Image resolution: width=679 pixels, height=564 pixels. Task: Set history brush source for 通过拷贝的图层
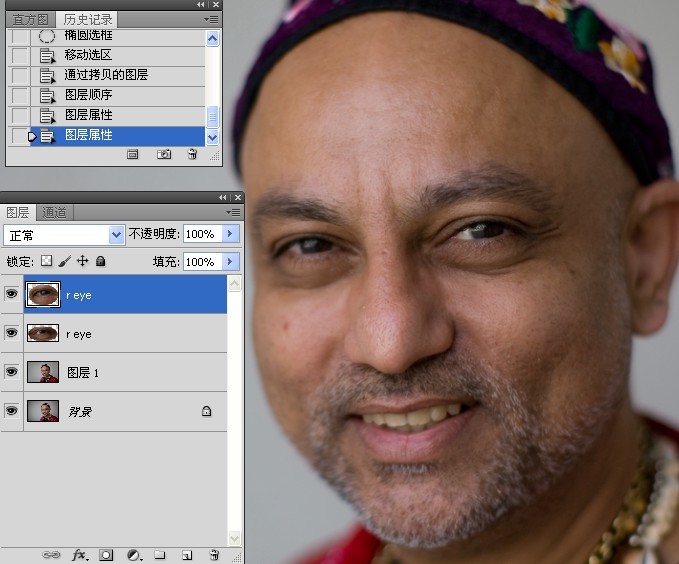pos(19,76)
